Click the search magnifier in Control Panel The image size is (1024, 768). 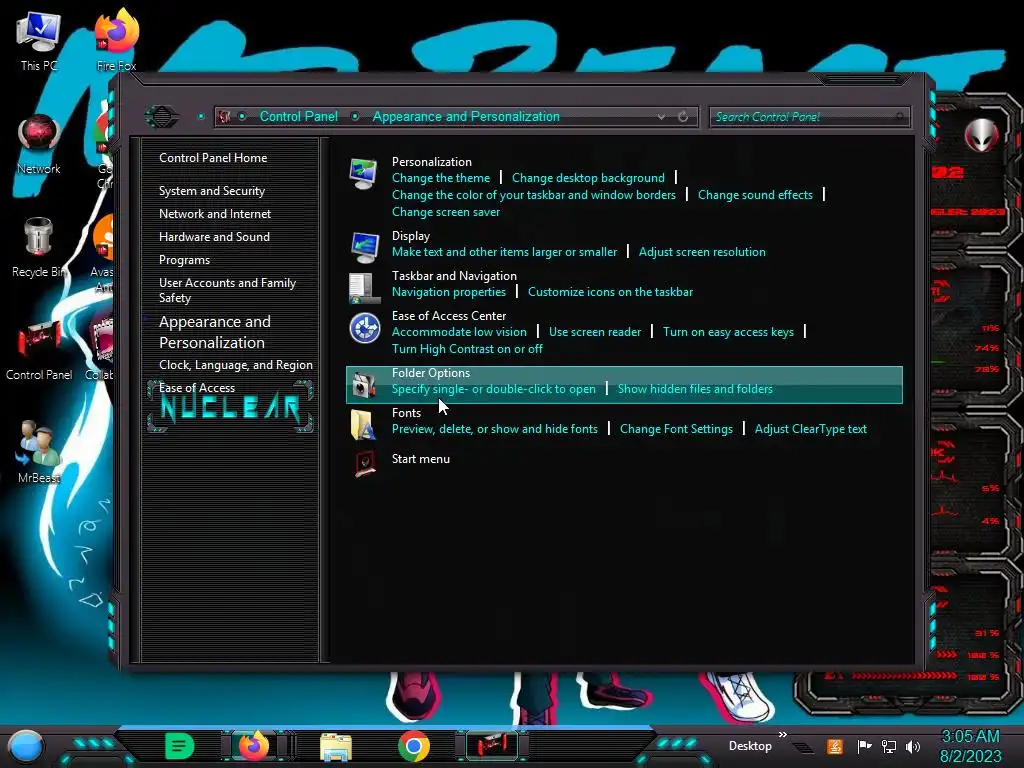click(900, 117)
